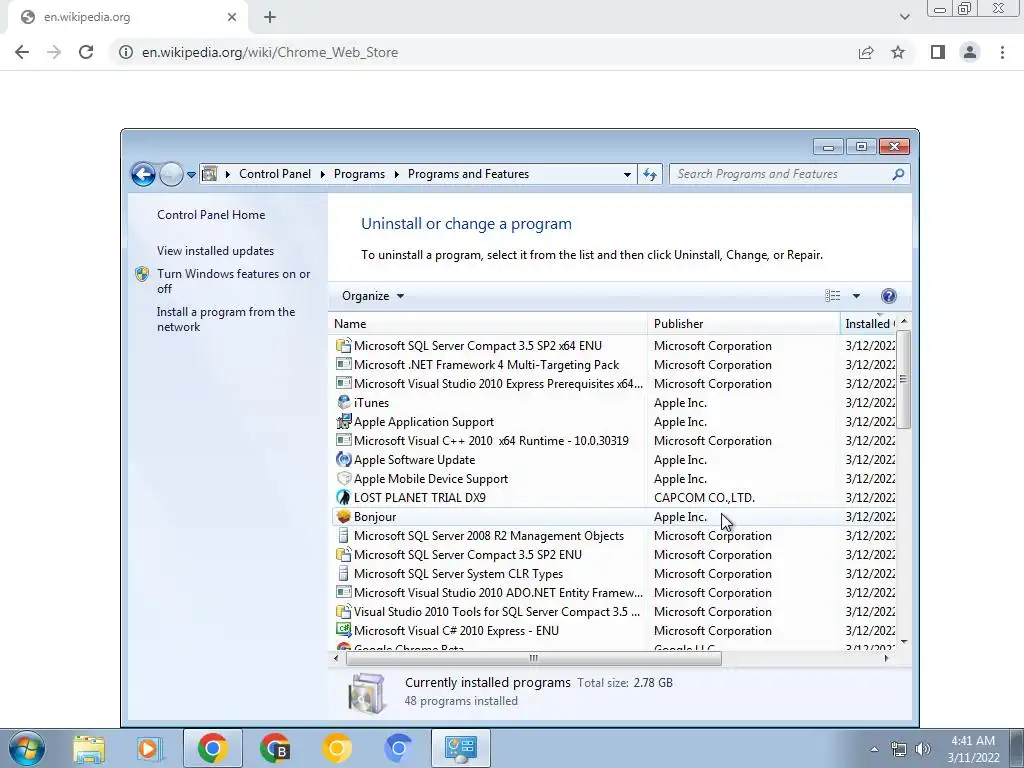Click Programs and Features breadcrumb
Image resolution: width=1024 pixels, height=768 pixels.
[468, 174]
